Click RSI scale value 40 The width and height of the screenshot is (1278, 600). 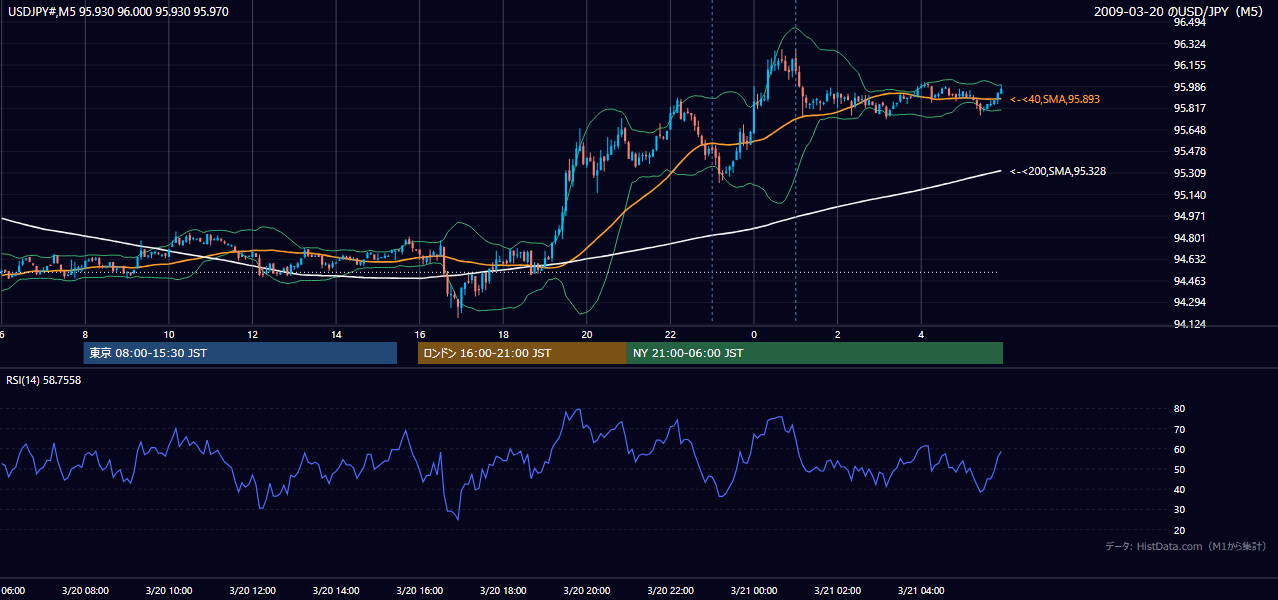pyautogui.click(x=1179, y=489)
